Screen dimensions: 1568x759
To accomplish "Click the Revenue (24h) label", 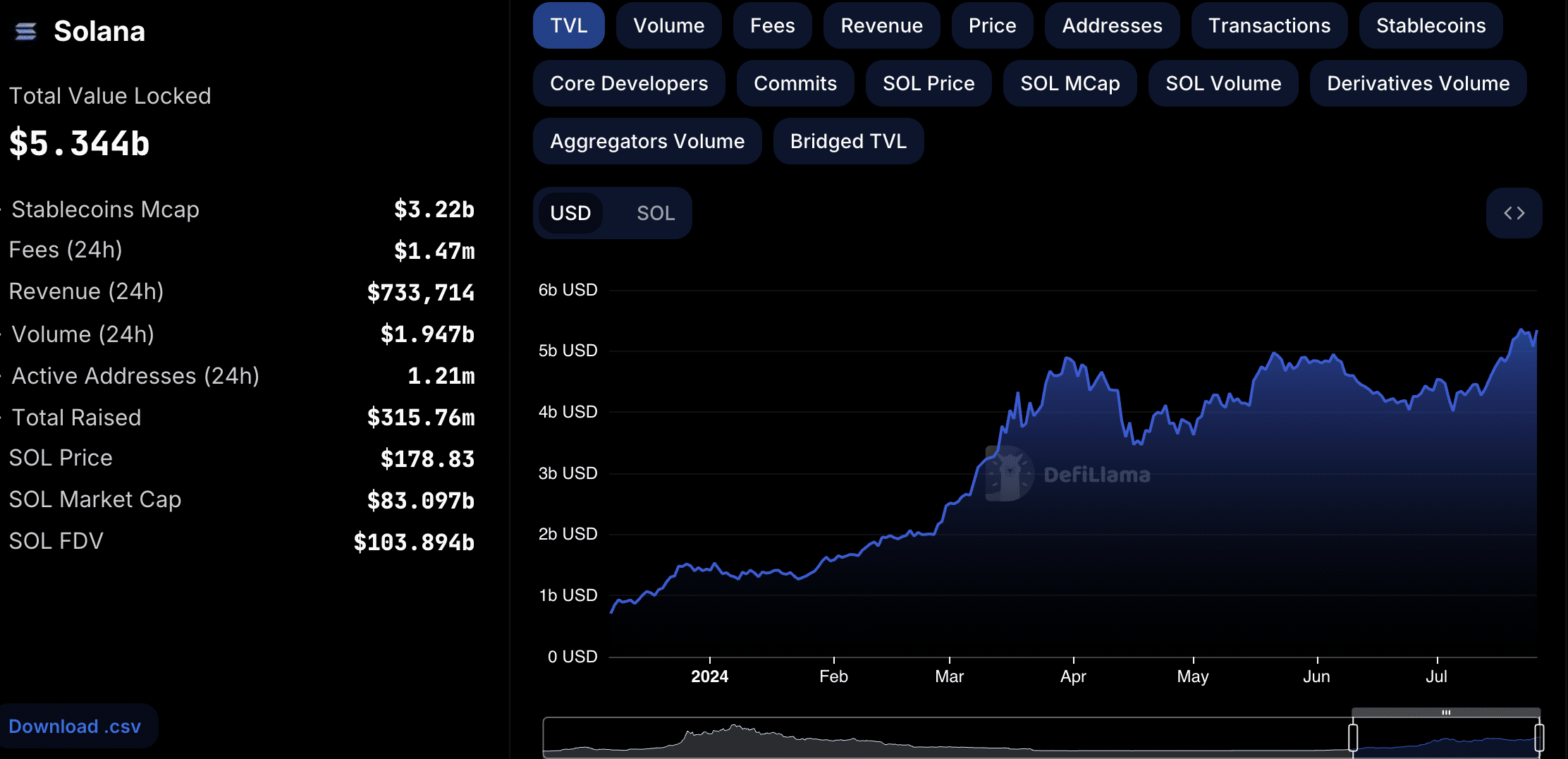I will (86, 291).
